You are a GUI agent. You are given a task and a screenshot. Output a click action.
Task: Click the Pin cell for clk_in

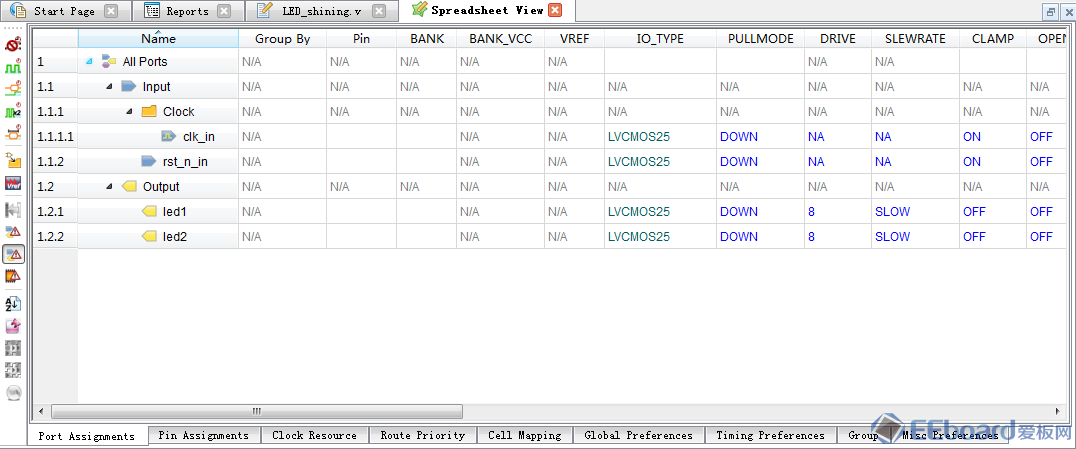point(362,137)
